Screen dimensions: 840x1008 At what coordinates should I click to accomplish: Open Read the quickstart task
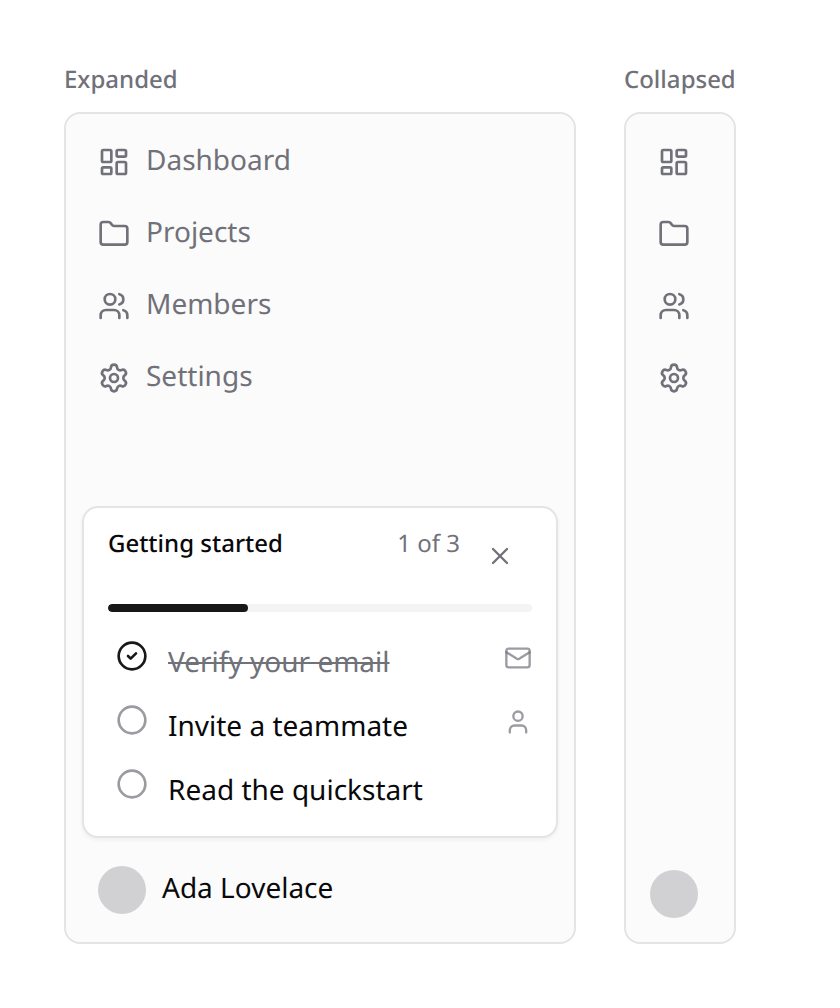(x=296, y=791)
